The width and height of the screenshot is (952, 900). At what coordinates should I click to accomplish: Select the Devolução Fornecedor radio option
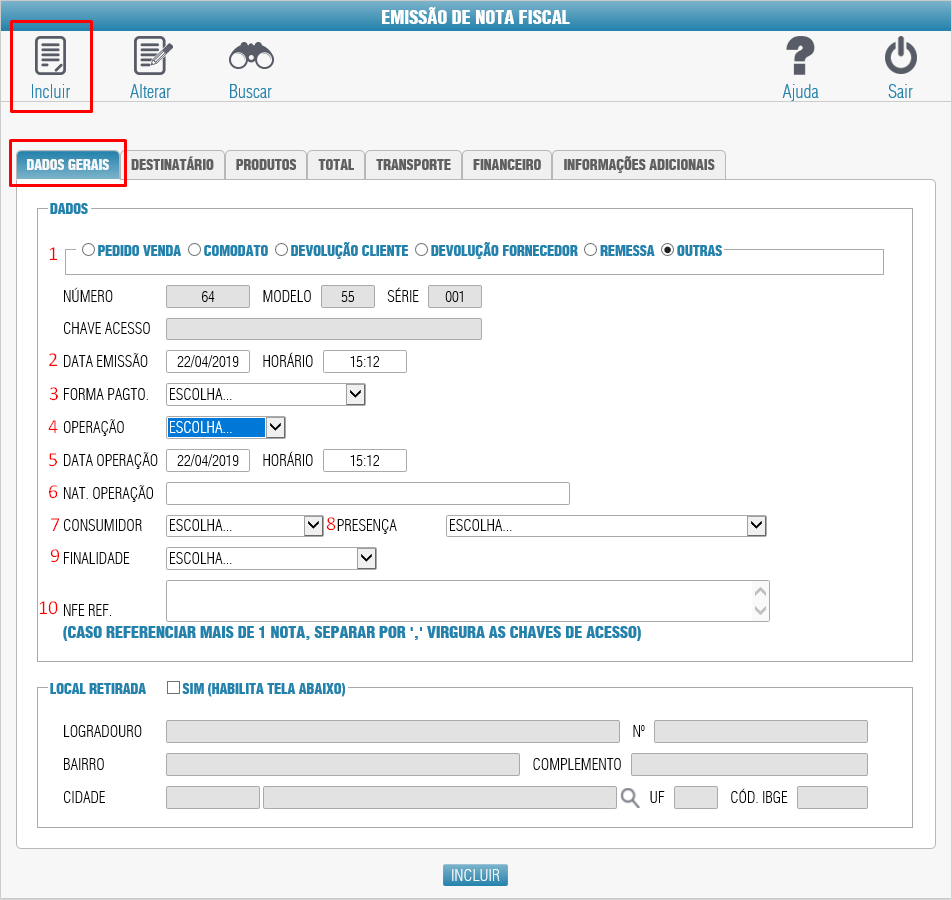coord(421,250)
